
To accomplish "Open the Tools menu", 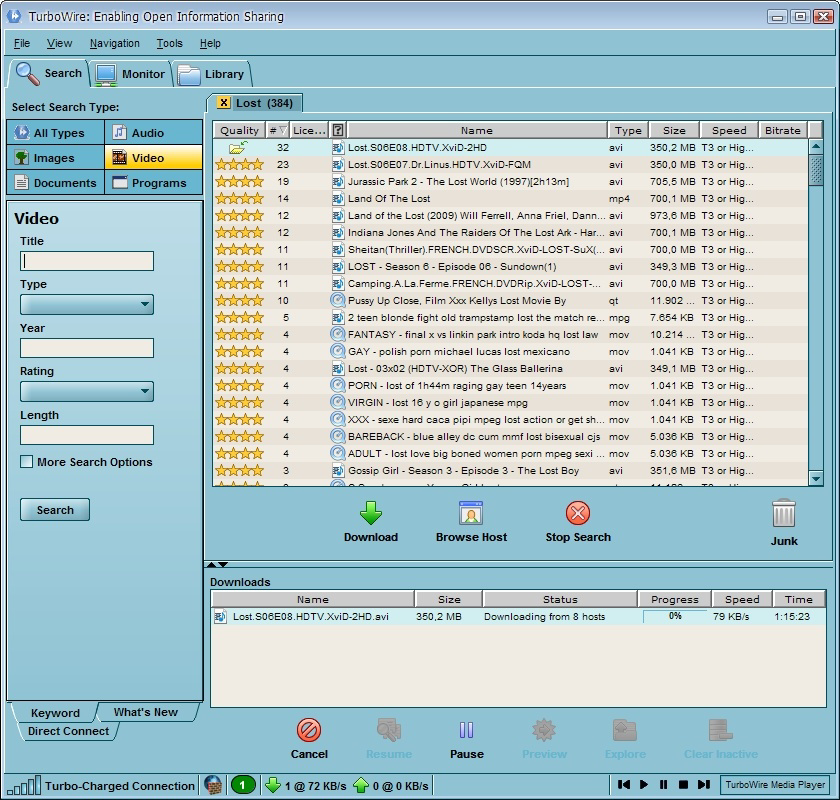I will pyautogui.click(x=169, y=43).
